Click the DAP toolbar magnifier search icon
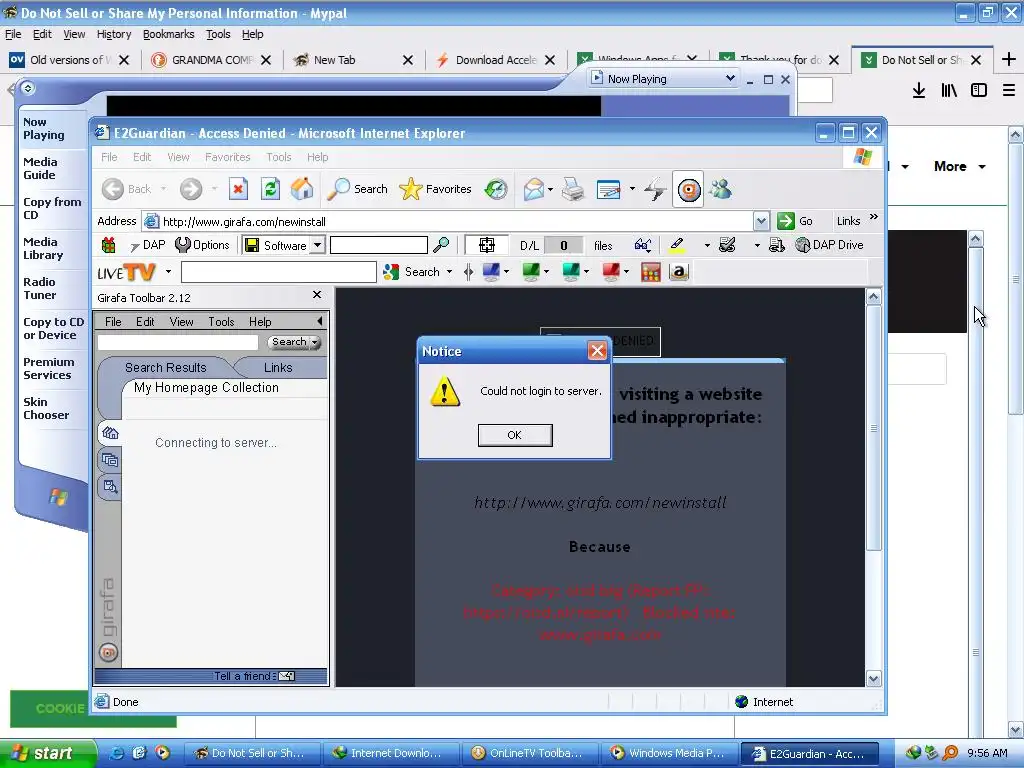The height and width of the screenshot is (768, 1024). pos(441,246)
